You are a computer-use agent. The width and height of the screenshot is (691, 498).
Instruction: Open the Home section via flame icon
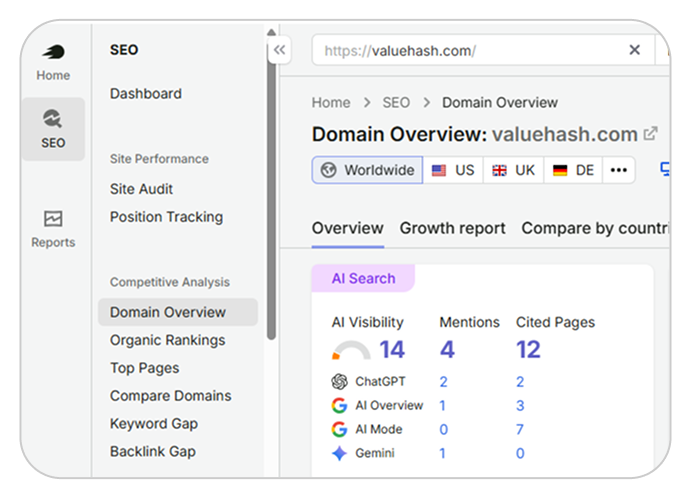(53, 52)
